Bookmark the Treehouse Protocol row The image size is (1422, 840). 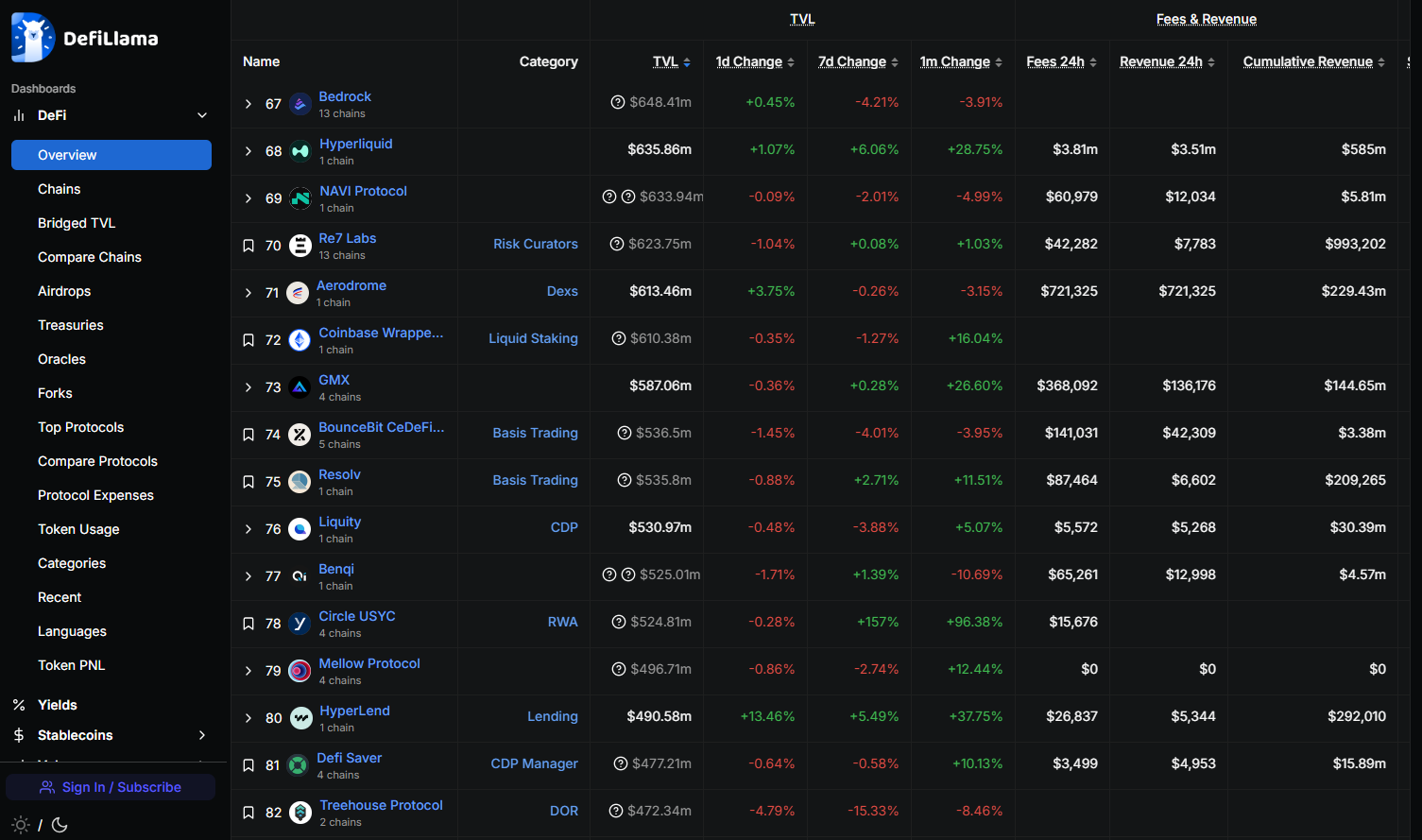pos(248,813)
